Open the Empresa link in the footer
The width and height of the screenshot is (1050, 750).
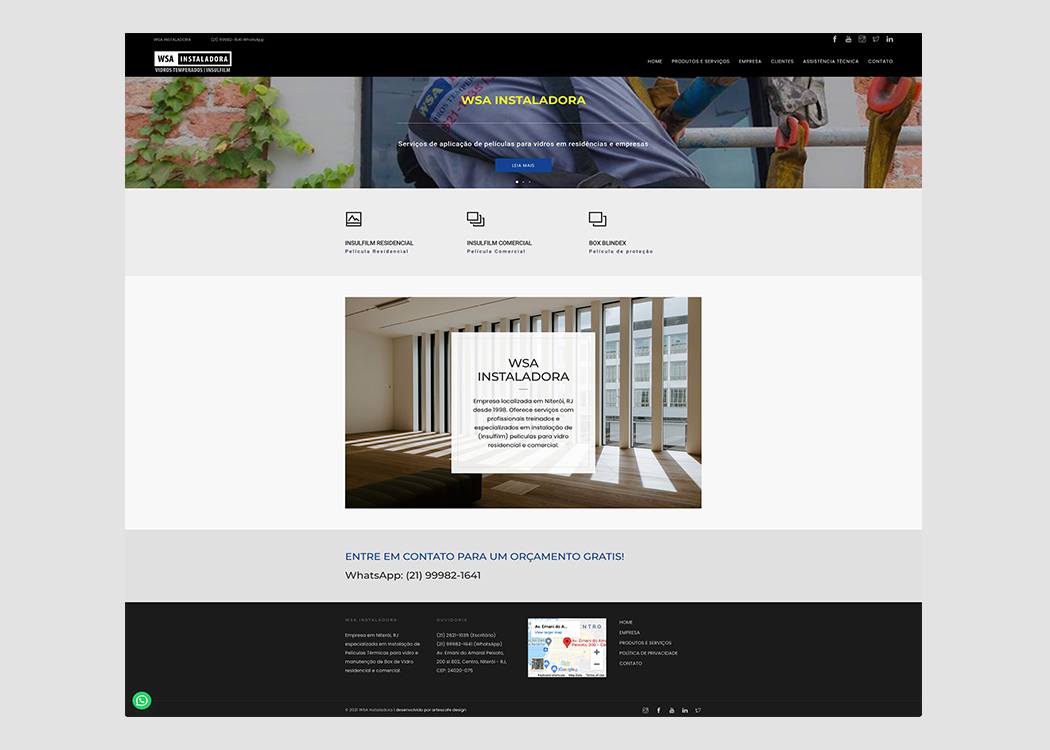pos(629,633)
